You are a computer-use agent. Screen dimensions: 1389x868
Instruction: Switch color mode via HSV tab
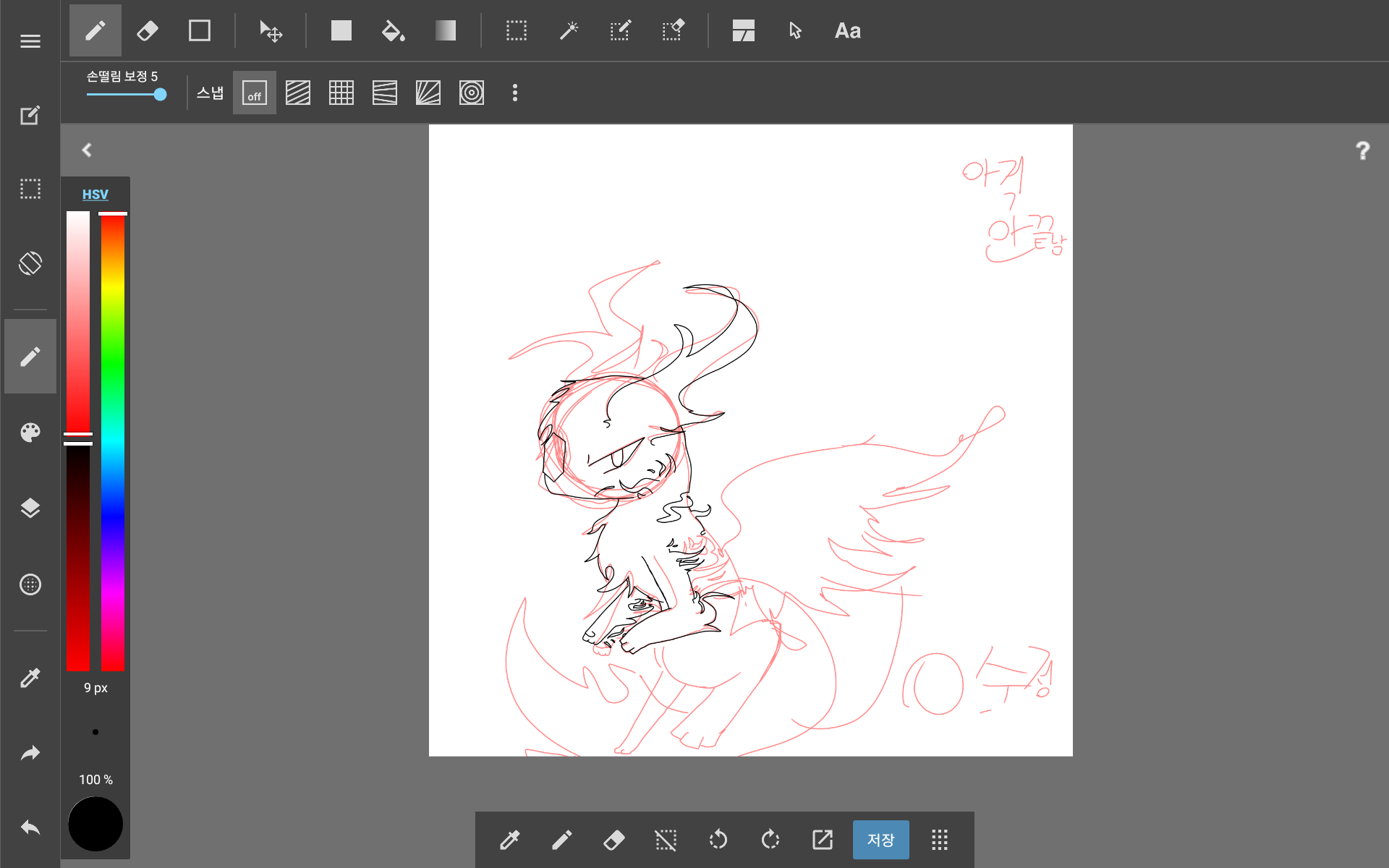point(95,195)
